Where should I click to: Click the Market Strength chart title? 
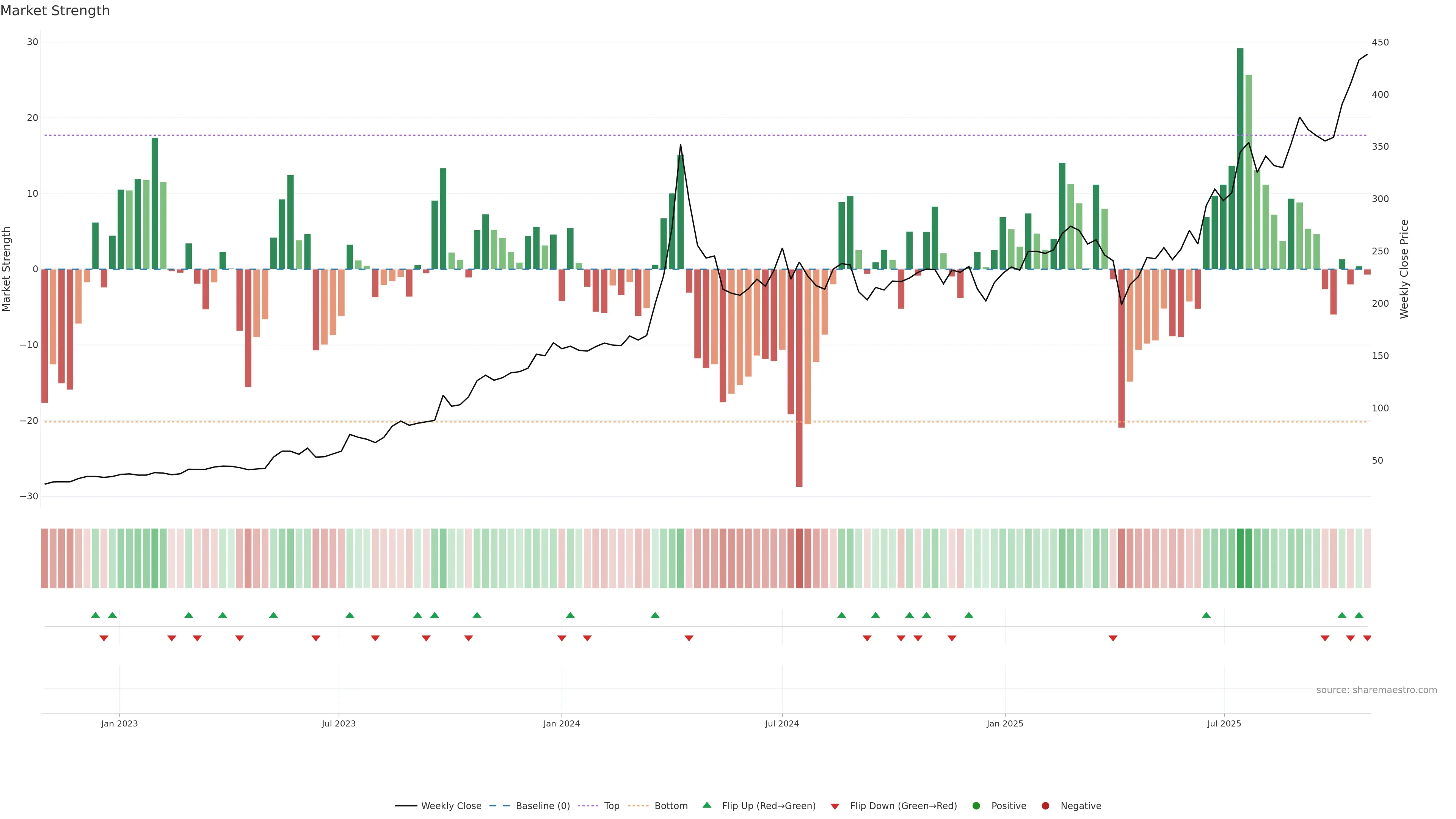pyautogui.click(x=55, y=11)
